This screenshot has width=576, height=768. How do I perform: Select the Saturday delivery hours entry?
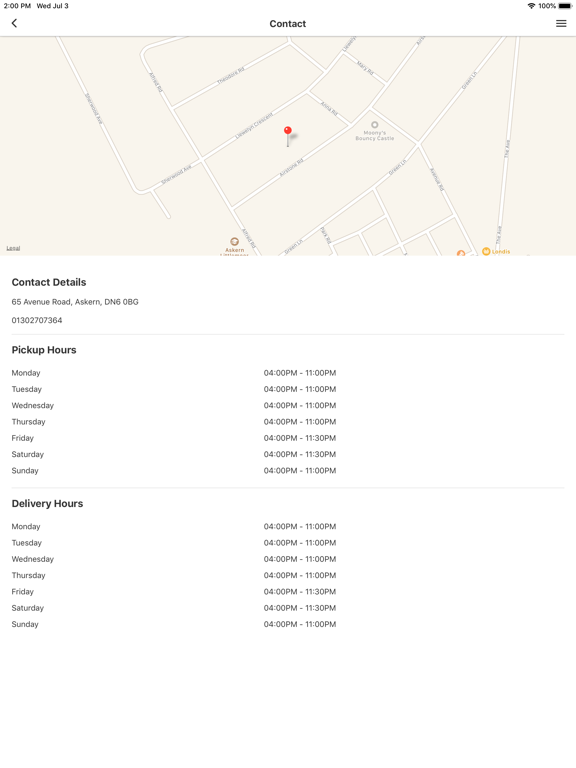288,608
